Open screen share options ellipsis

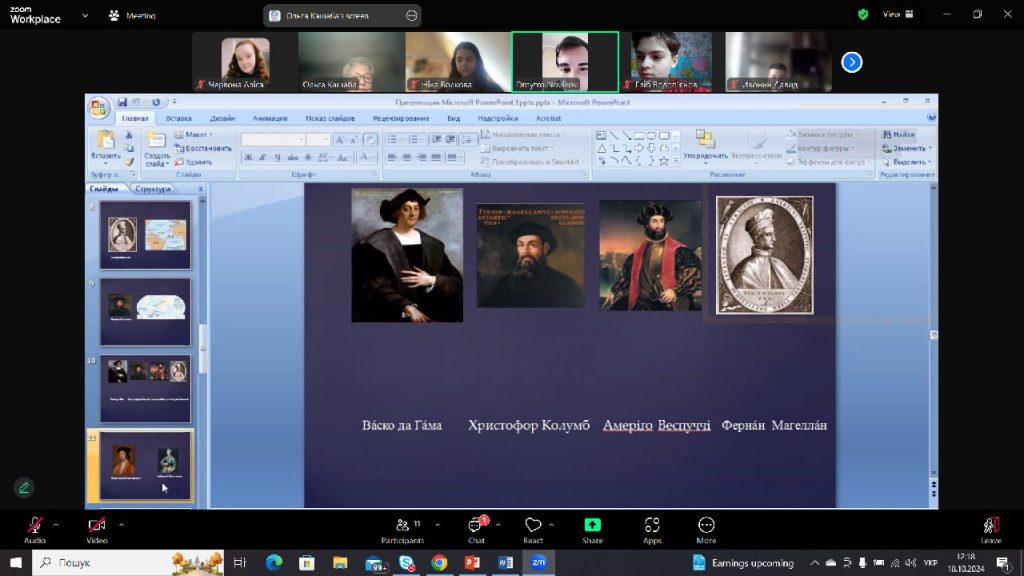(411, 16)
